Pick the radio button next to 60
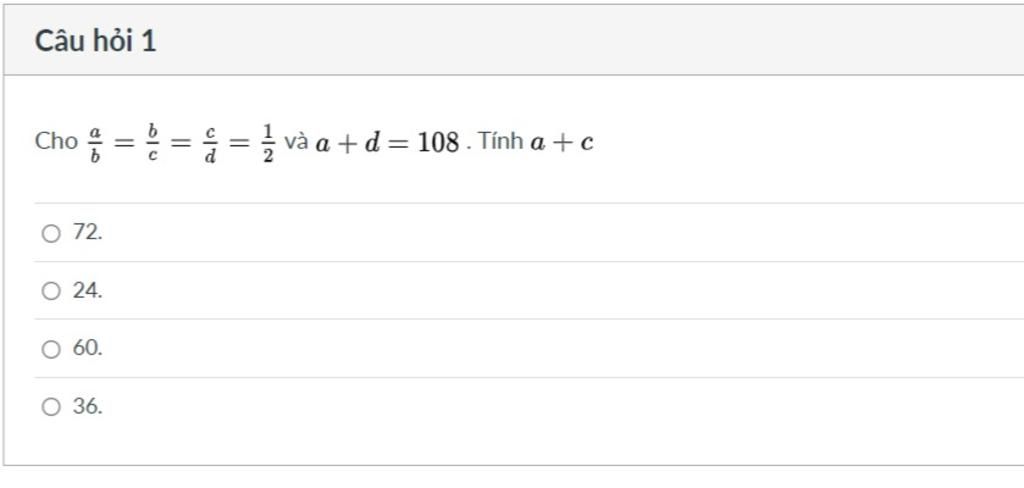Screen dimensions: 1024x488 tap(51, 349)
